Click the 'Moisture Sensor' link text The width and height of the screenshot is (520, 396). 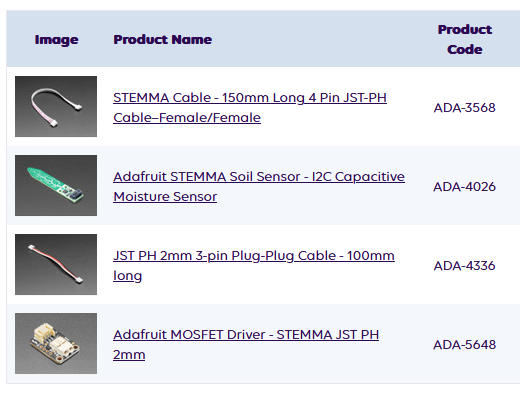tap(165, 197)
